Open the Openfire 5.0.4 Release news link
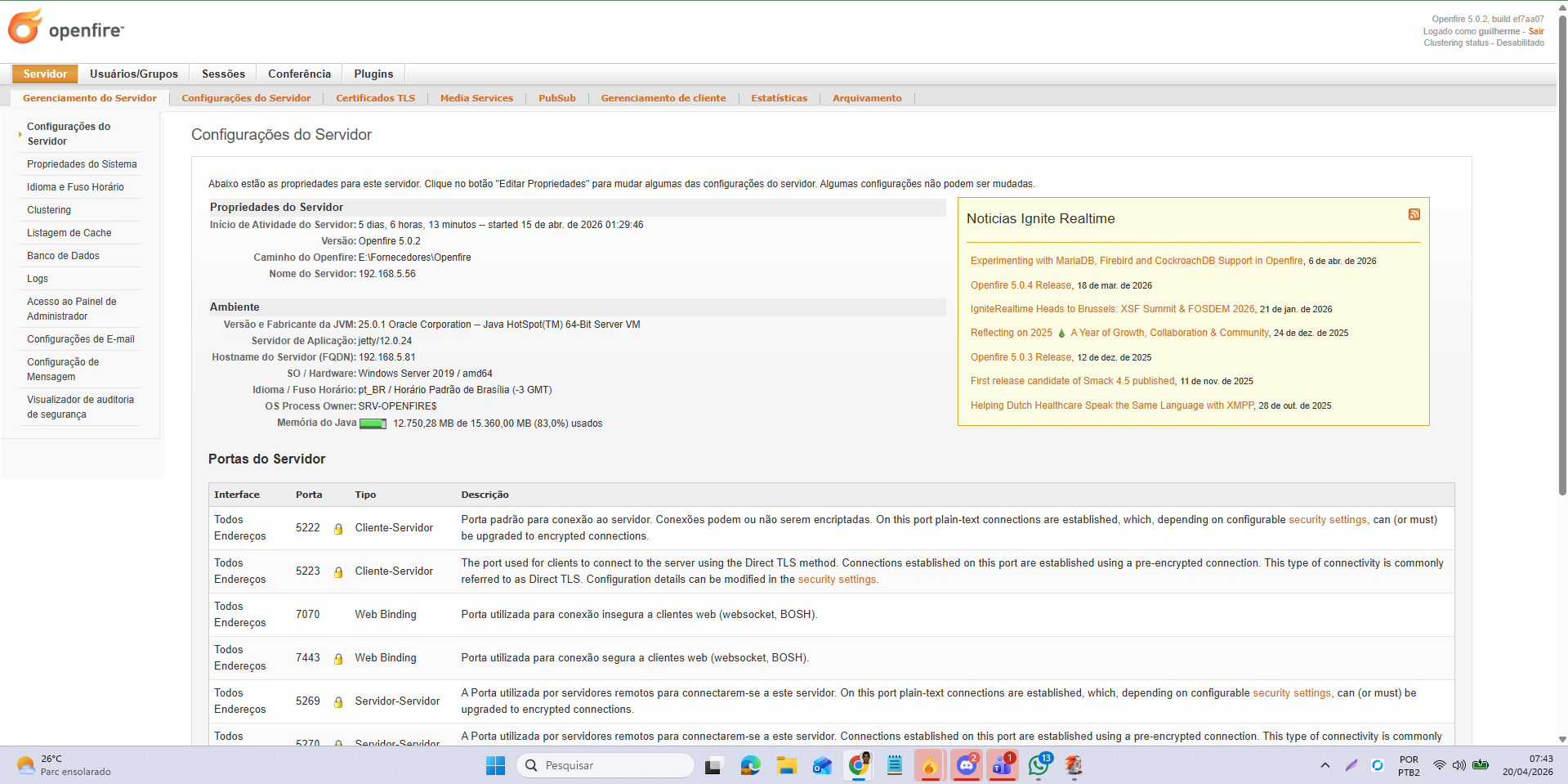Image resolution: width=1568 pixels, height=784 pixels. click(x=1021, y=285)
